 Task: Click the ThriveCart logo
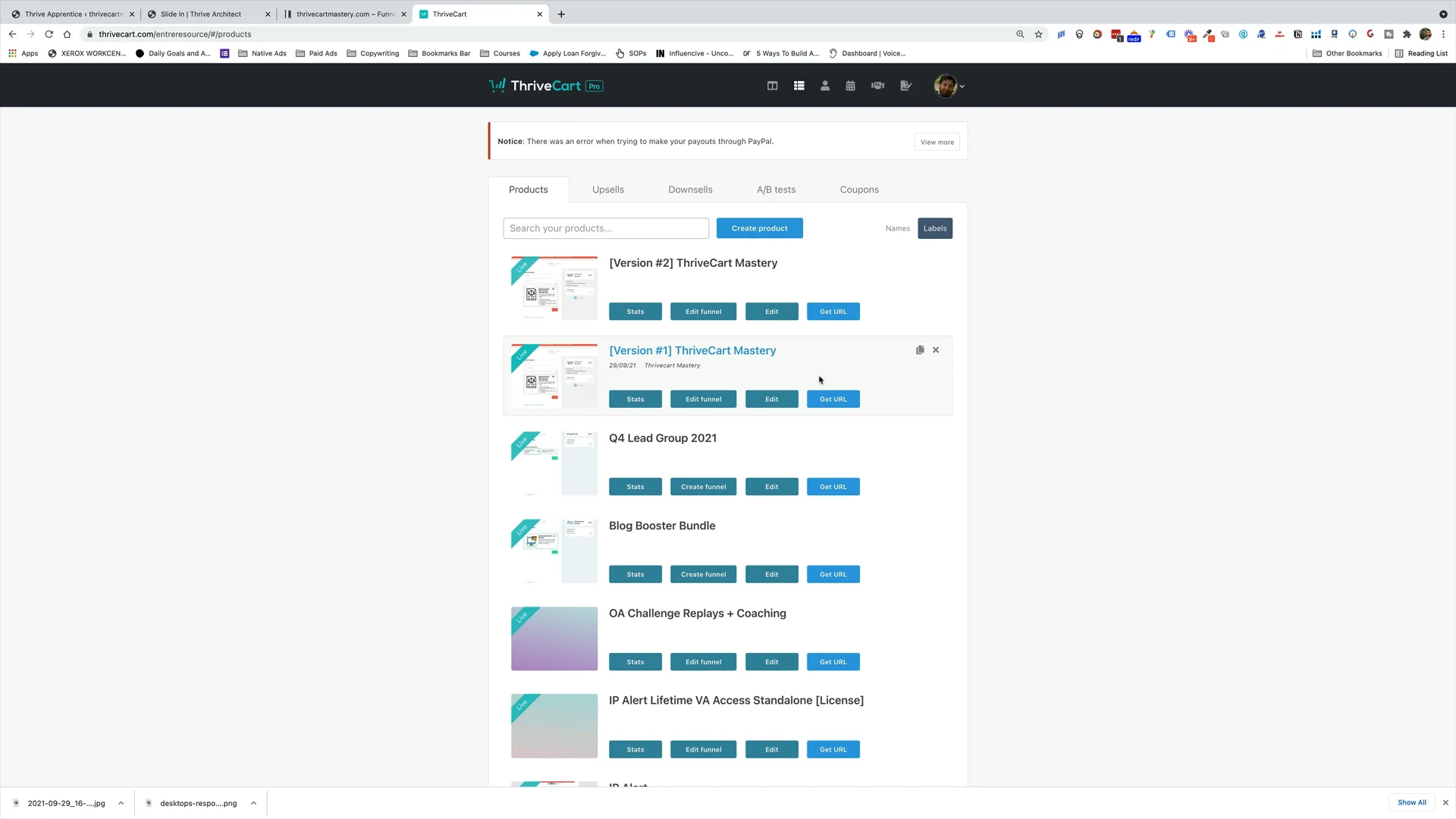click(545, 85)
